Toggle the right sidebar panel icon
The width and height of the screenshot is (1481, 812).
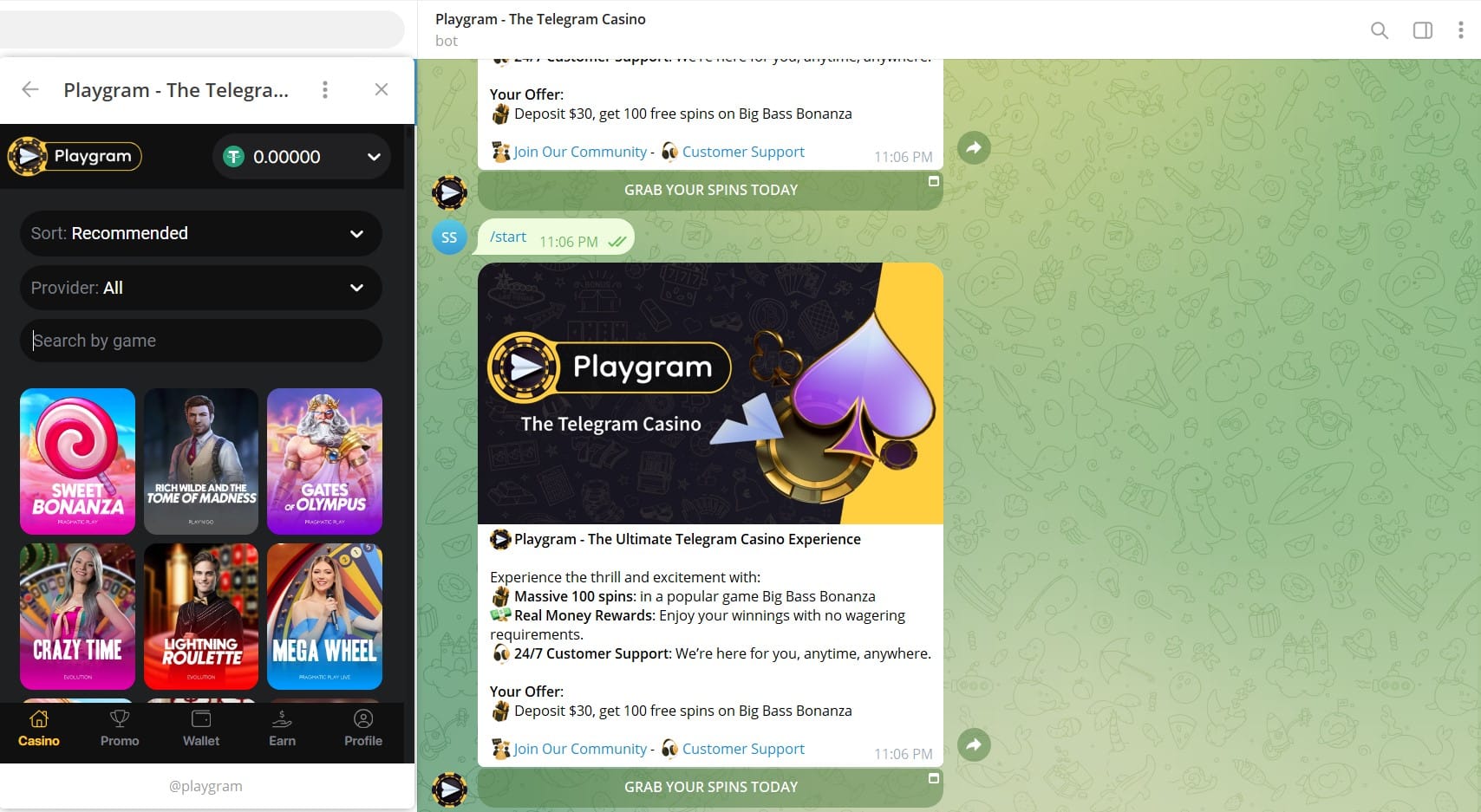click(x=1423, y=30)
